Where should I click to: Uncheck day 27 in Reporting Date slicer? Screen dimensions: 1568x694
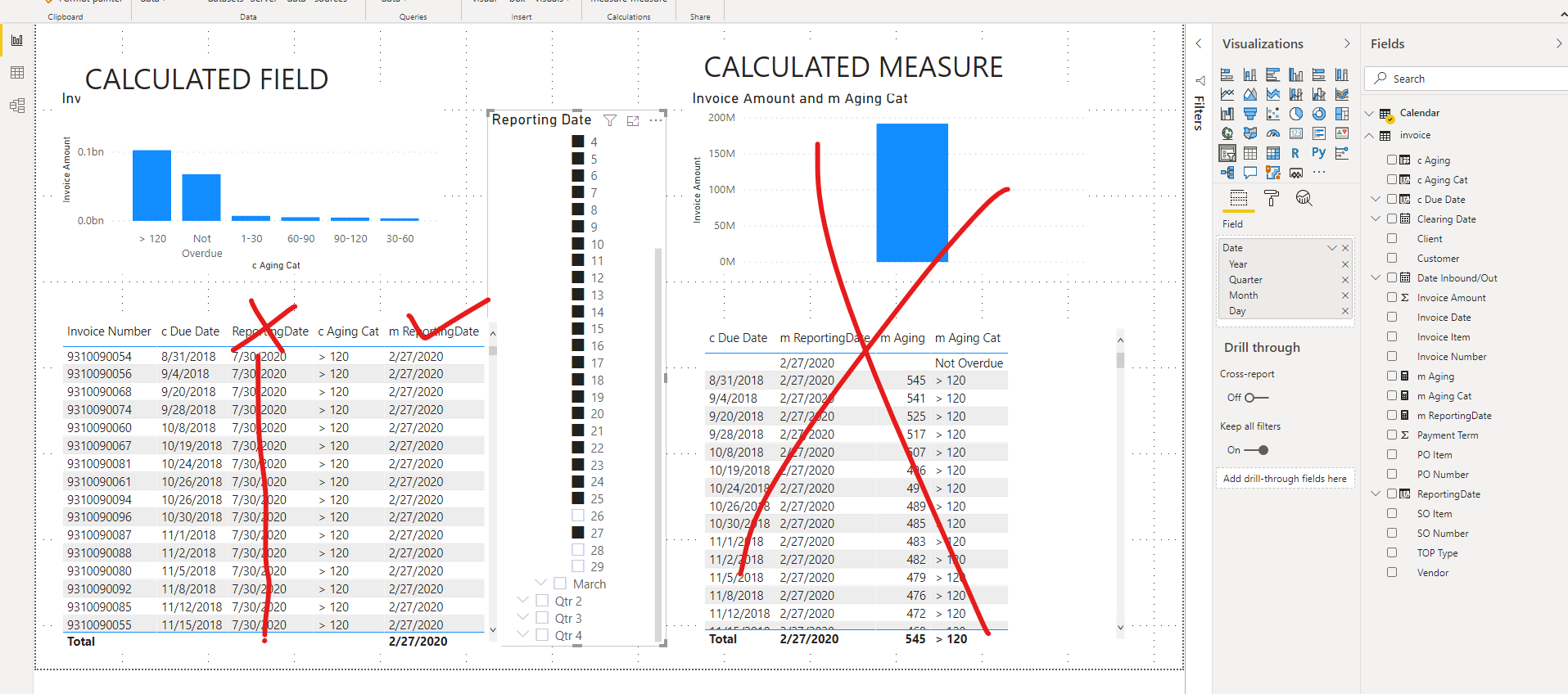(x=578, y=533)
